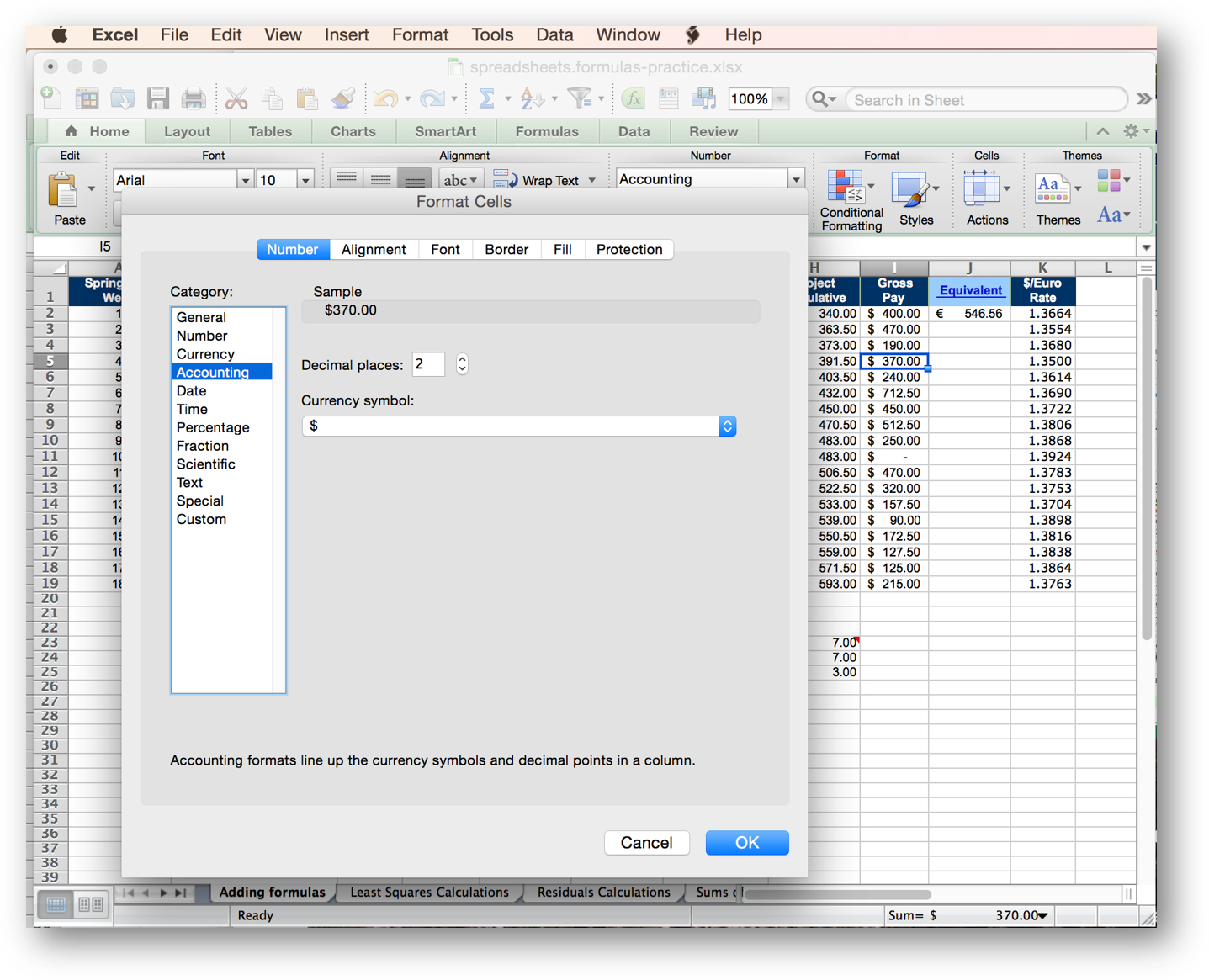Switch to Page Layout view in status bar
This screenshot has width=1209, height=980.
point(91,904)
